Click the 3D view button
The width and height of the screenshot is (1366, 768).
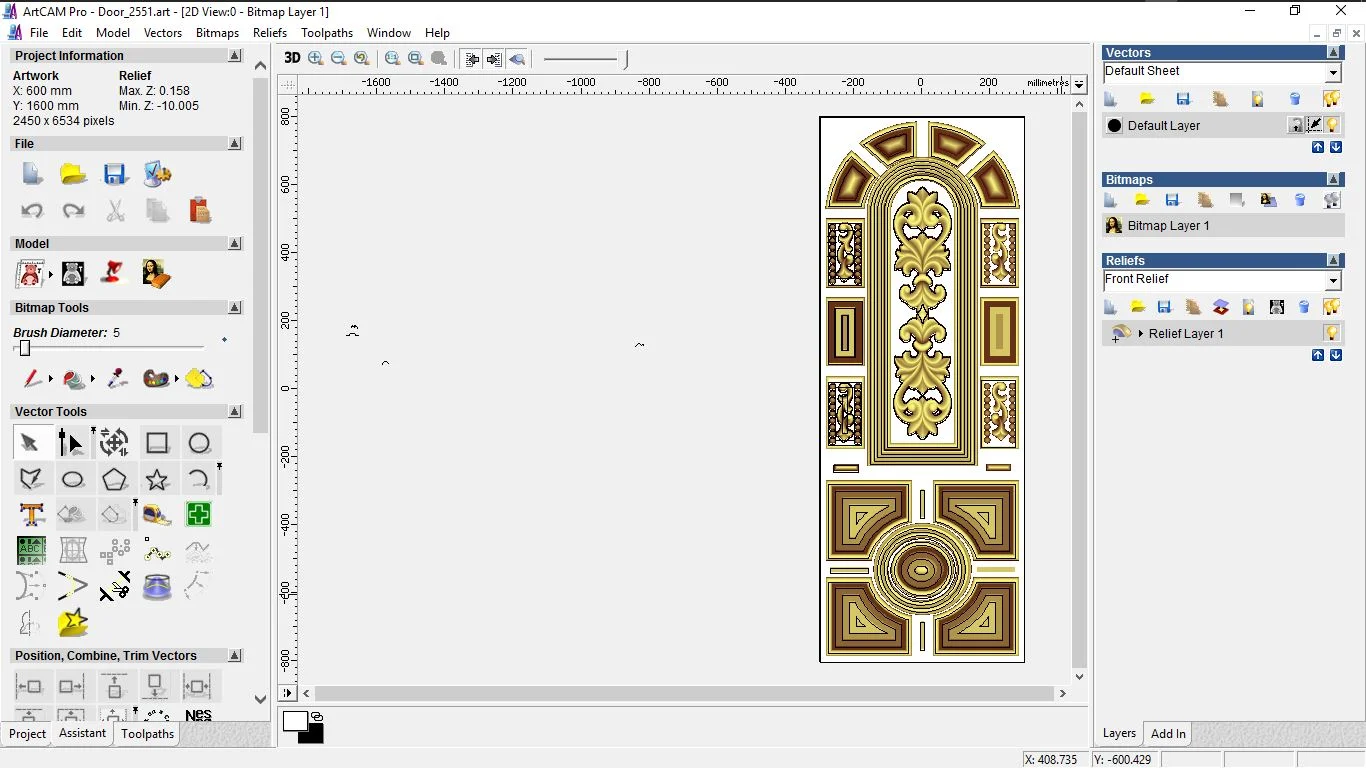click(292, 58)
